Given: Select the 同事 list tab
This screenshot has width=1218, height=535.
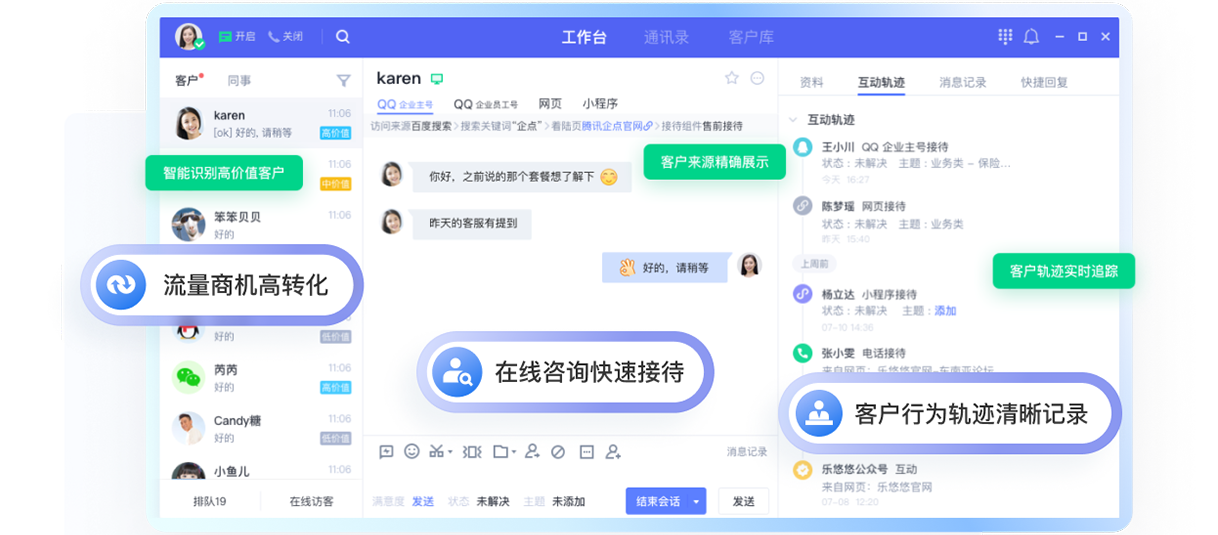Looking at the screenshot, I should coord(239,81).
